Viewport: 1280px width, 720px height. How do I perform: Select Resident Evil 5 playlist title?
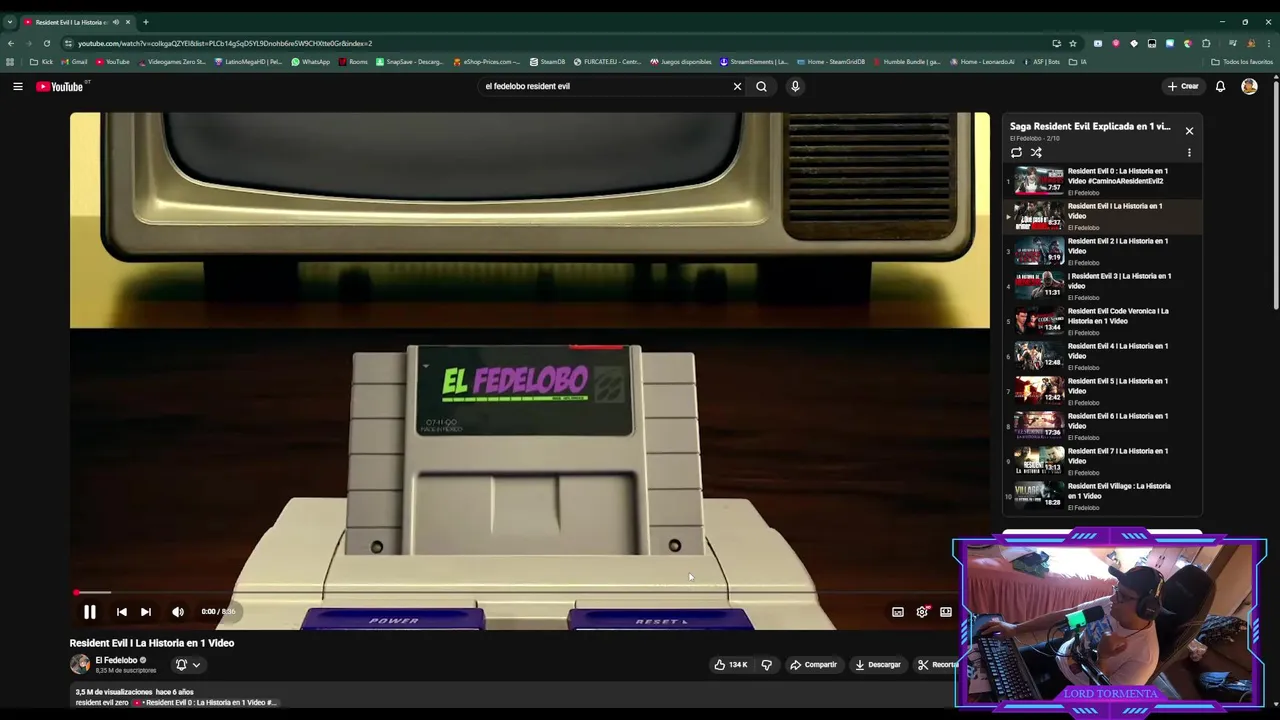pos(1118,386)
